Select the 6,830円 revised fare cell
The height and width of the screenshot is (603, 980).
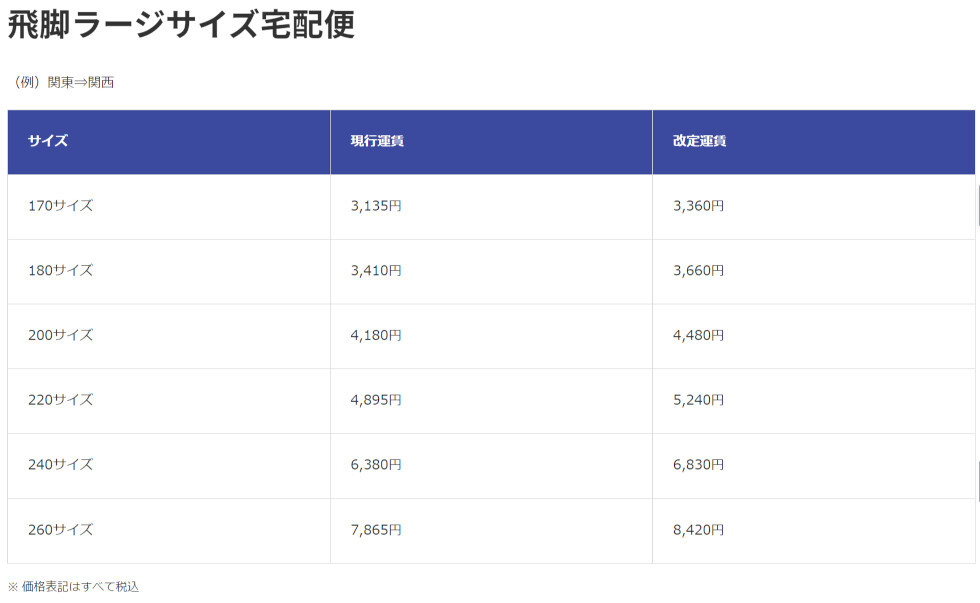click(698, 465)
